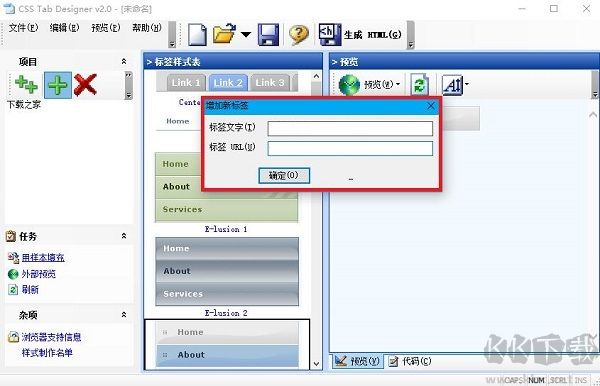This screenshot has height=386, width=600.
Task: Click the AI text-size icon
Action: (x=453, y=85)
